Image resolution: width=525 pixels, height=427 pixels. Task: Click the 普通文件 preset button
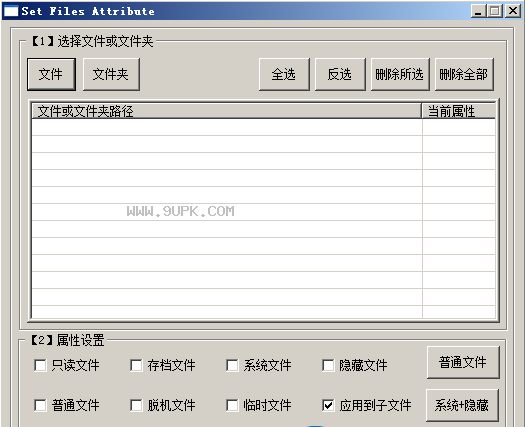tap(463, 362)
